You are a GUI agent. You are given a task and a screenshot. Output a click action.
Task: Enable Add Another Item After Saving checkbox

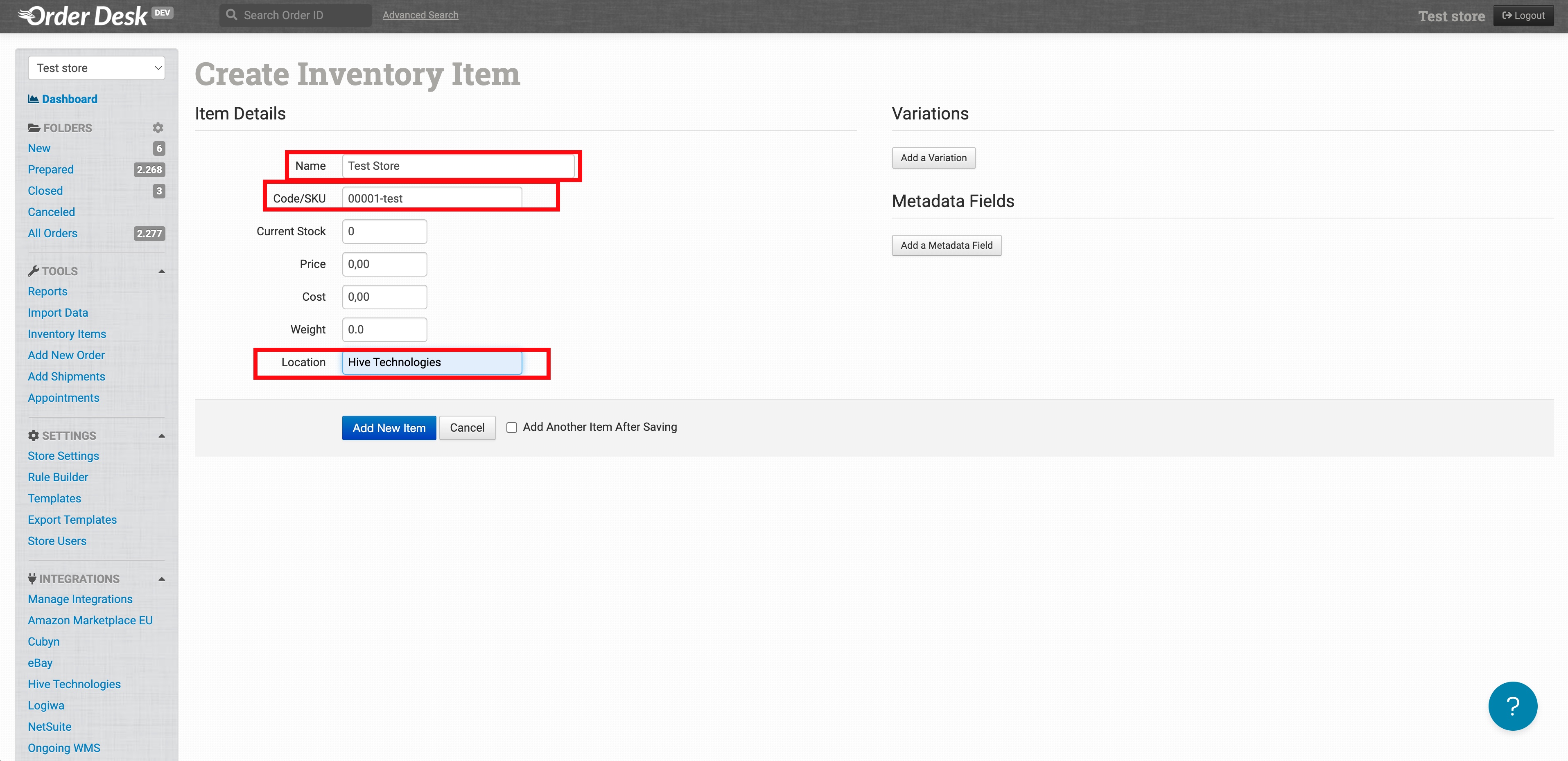[x=512, y=428]
